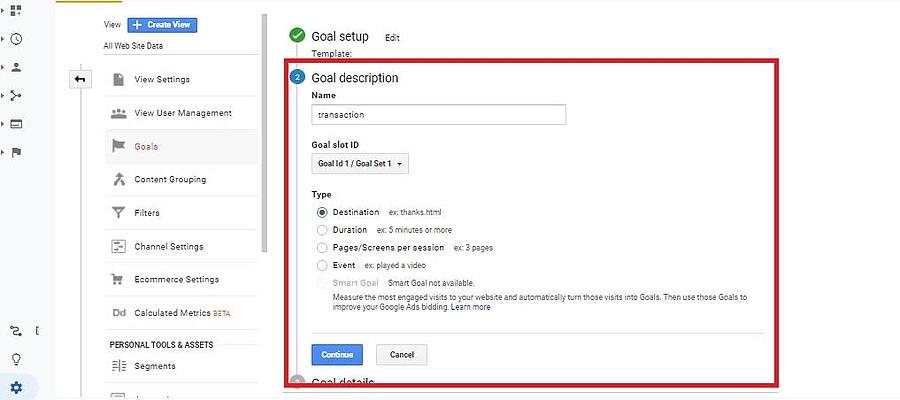900x400 pixels.
Task: Click the back arrow button
Action: 80,79
